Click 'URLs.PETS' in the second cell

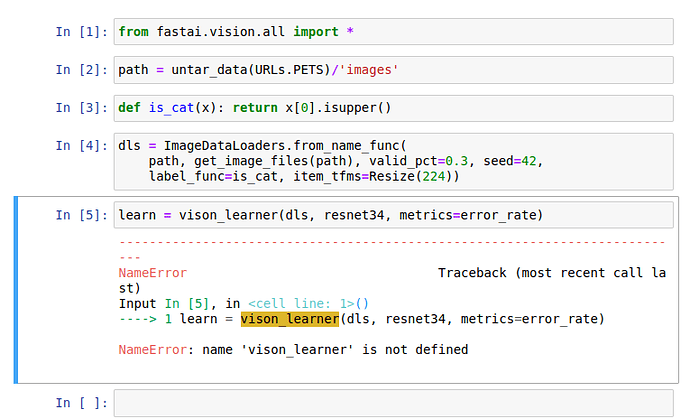(289, 70)
